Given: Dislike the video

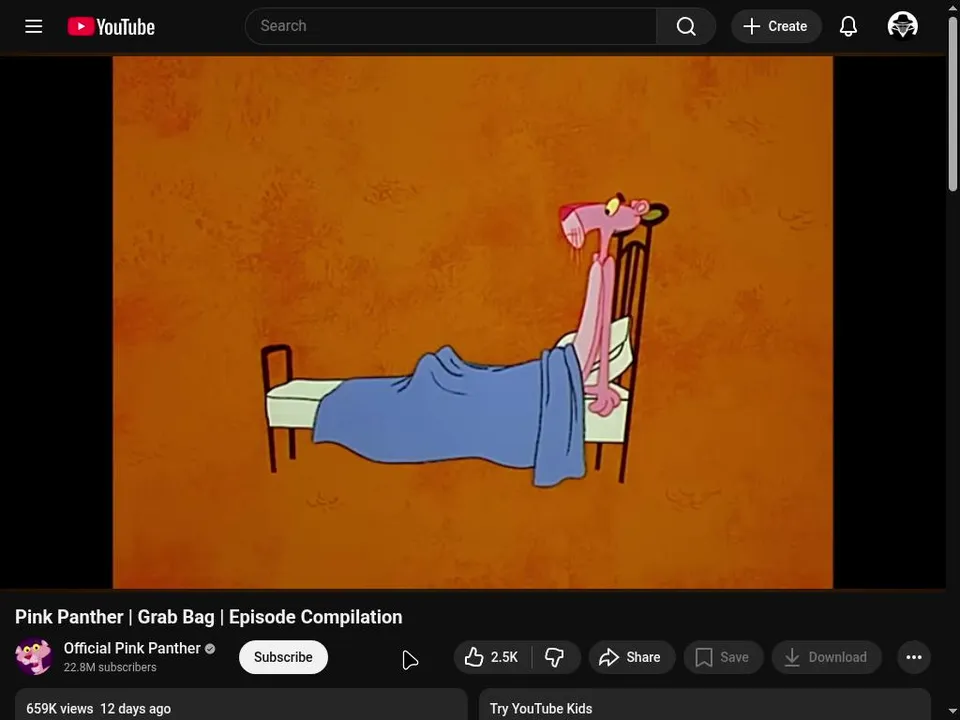Looking at the screenshot, I should 555,657.
